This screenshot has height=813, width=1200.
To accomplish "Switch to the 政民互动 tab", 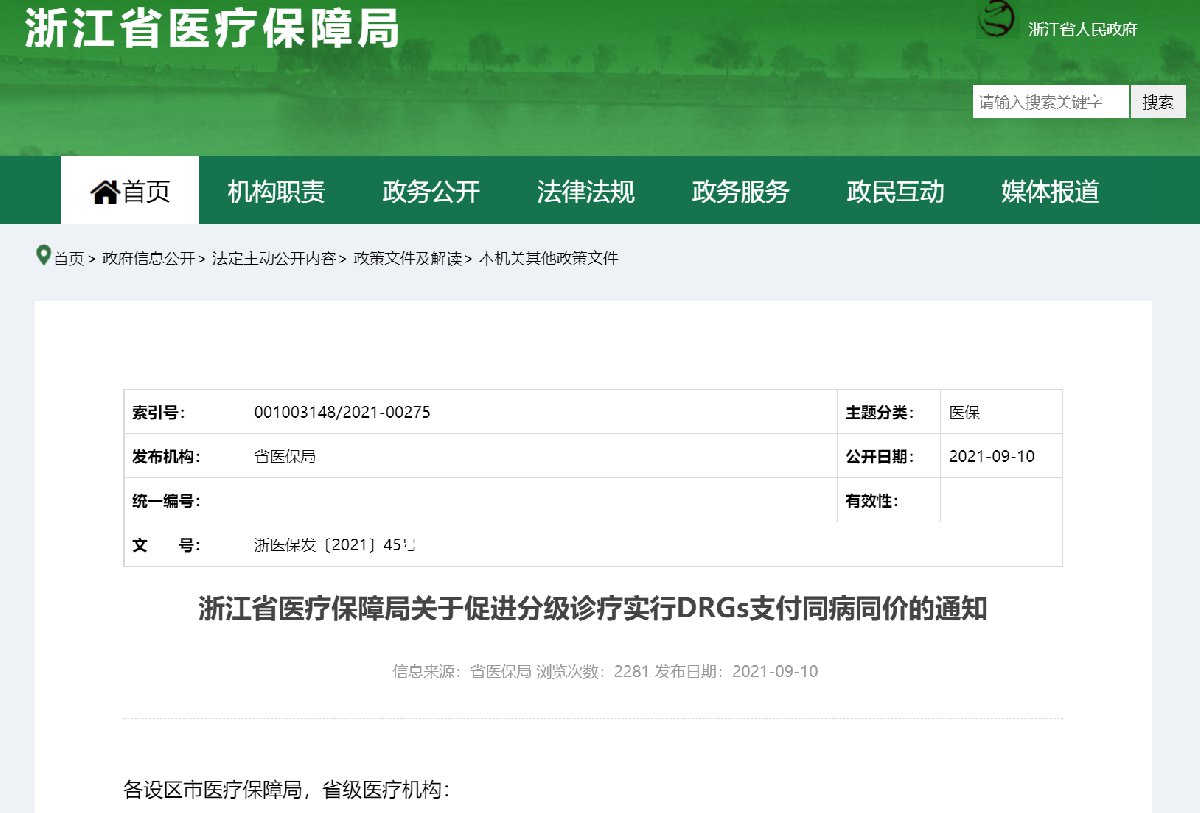I will coord(895,191).
